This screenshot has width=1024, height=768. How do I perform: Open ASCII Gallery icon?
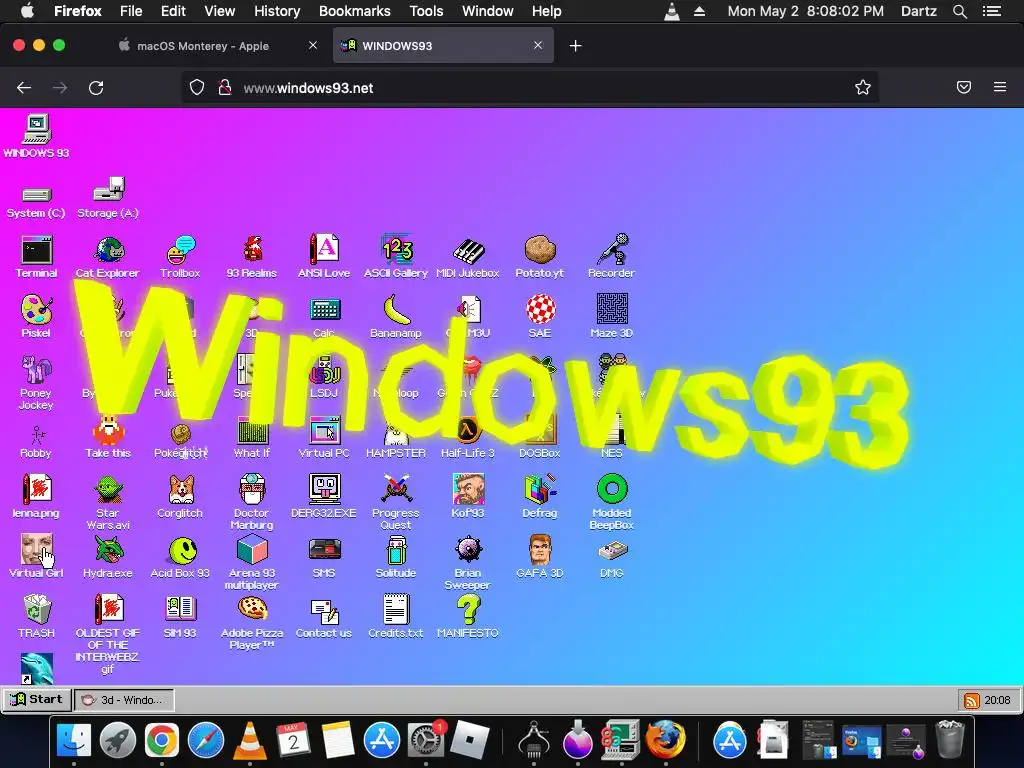pyautogui.click(x=396, y=250)
